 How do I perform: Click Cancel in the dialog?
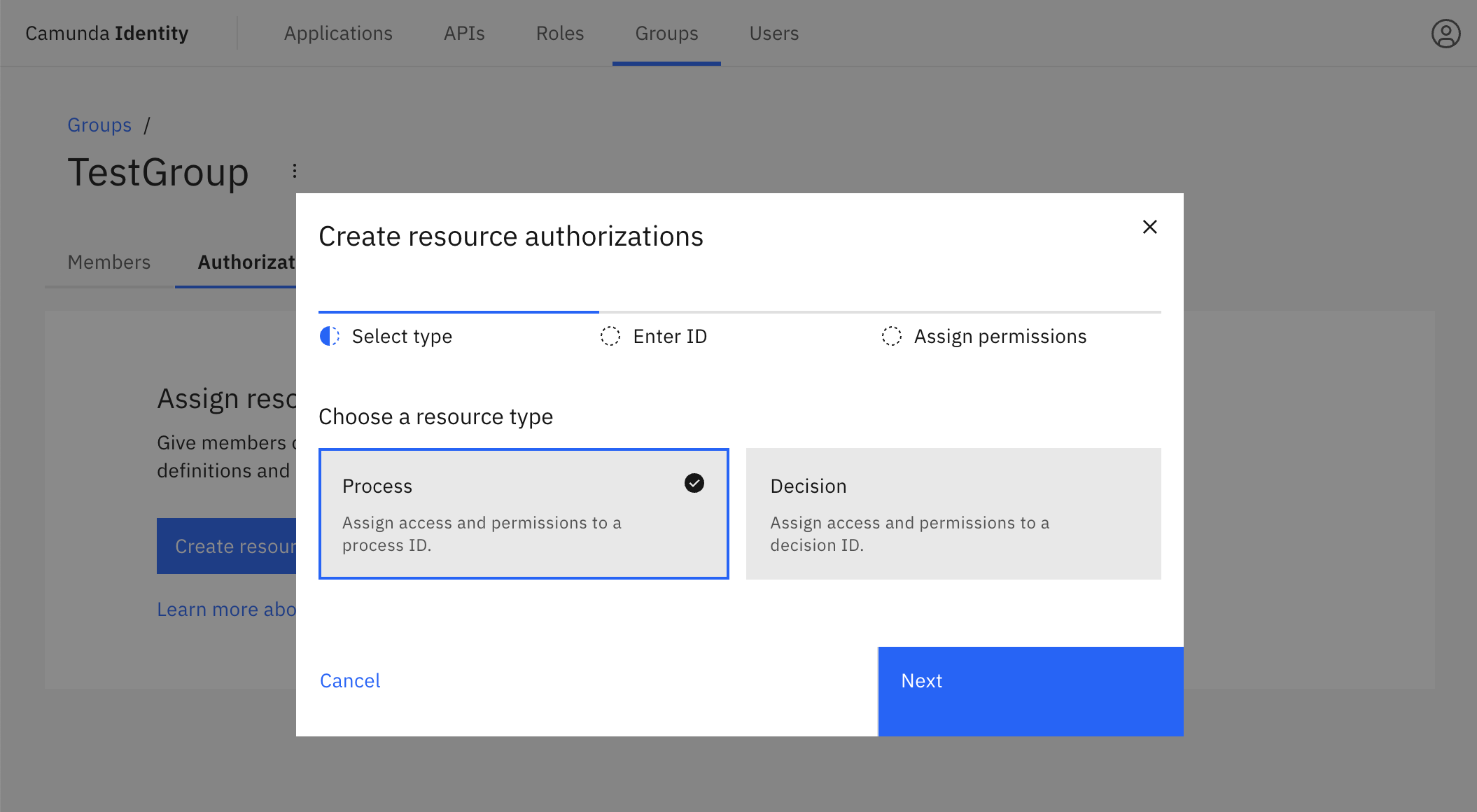(x=349, y=680)
